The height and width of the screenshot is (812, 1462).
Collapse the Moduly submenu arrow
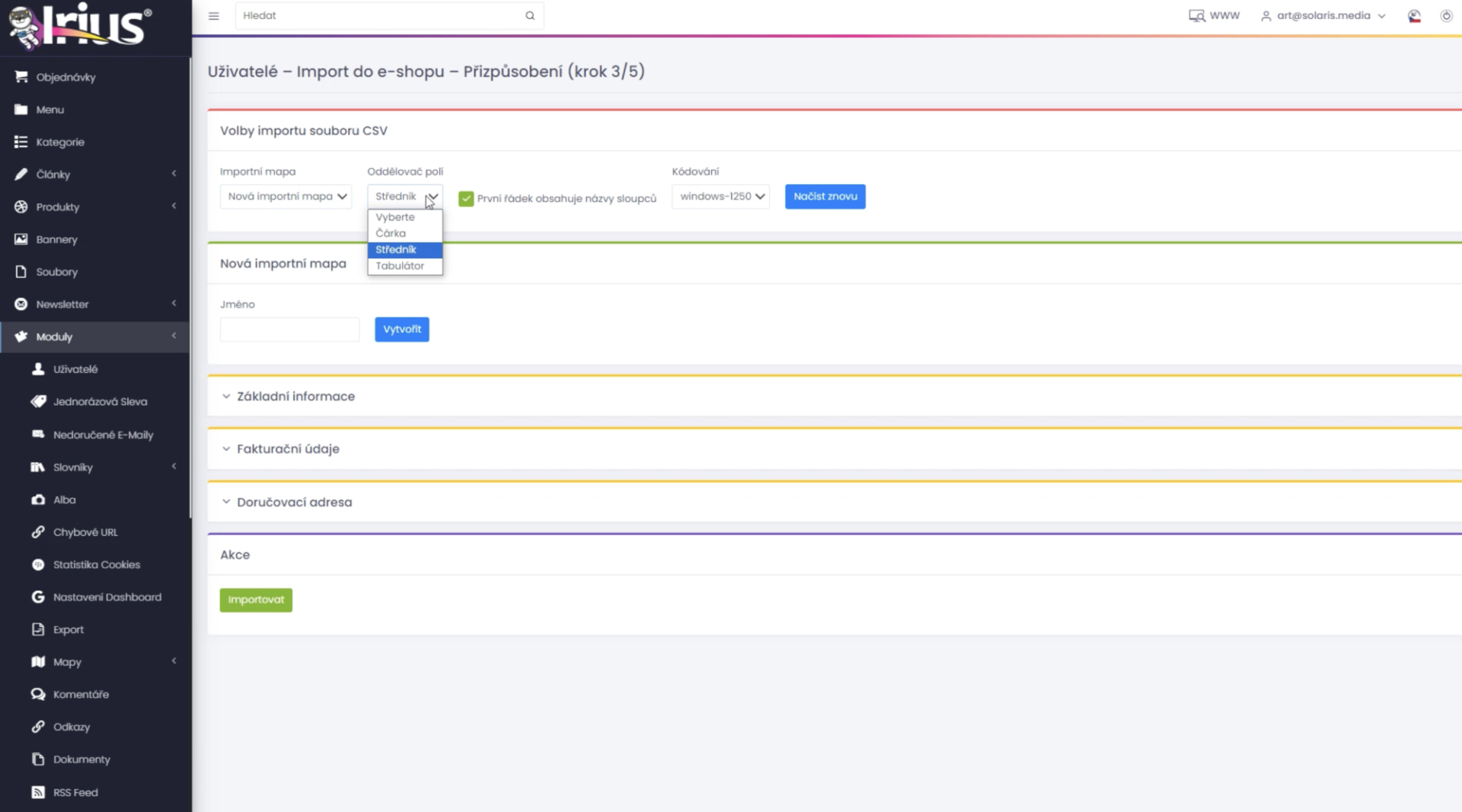click(174, 336)
